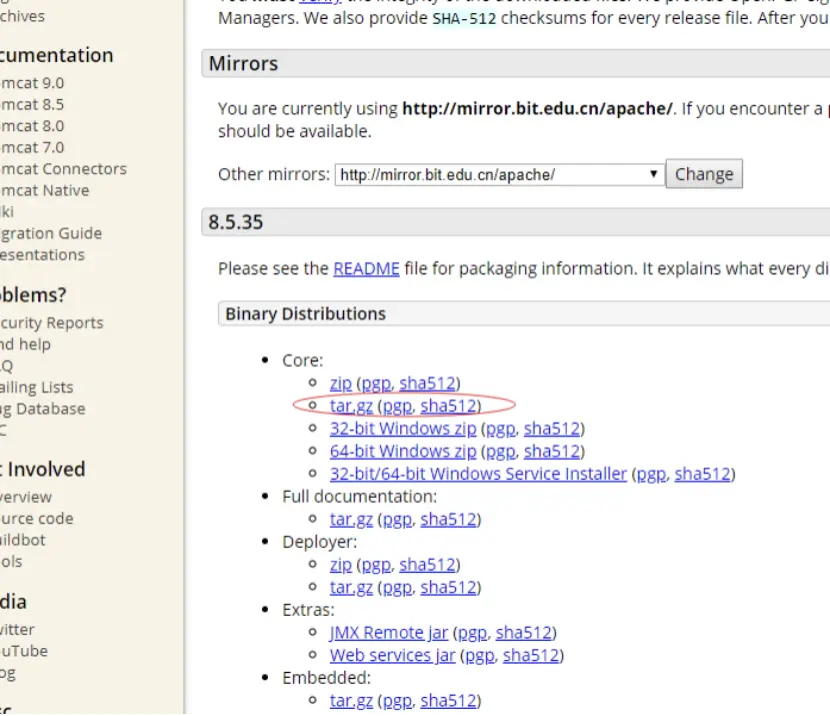Open Tomcat 7.0 documentation in sidebar
This screenshot has height=716, width=830.
tap(32, 148)
